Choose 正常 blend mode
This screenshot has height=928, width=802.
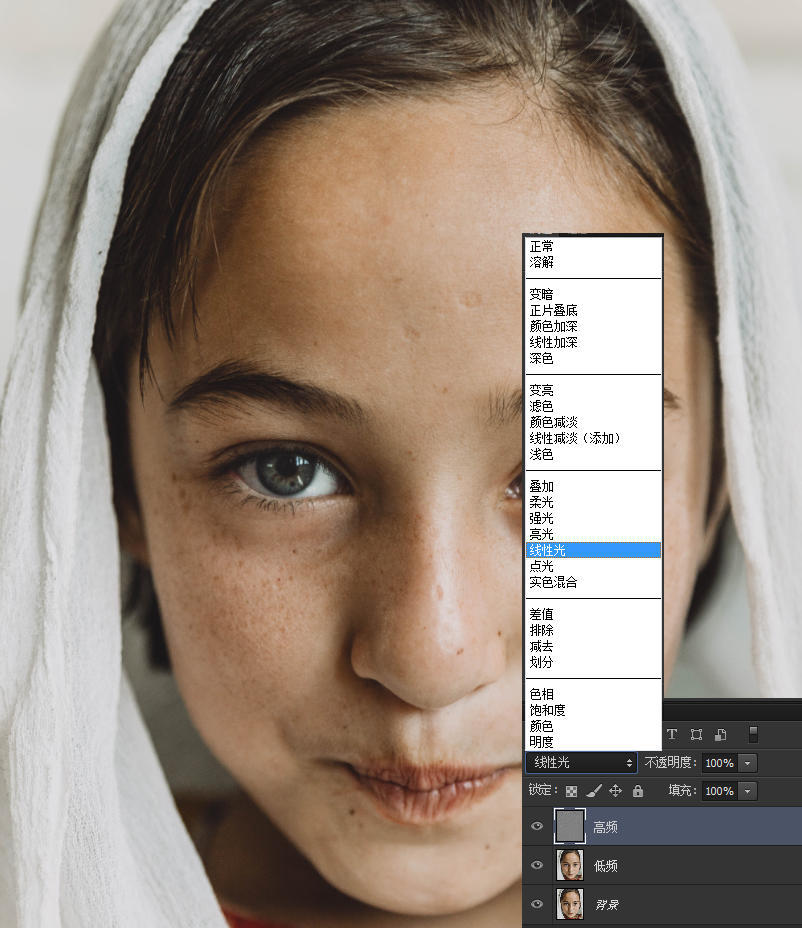(593, 246)
